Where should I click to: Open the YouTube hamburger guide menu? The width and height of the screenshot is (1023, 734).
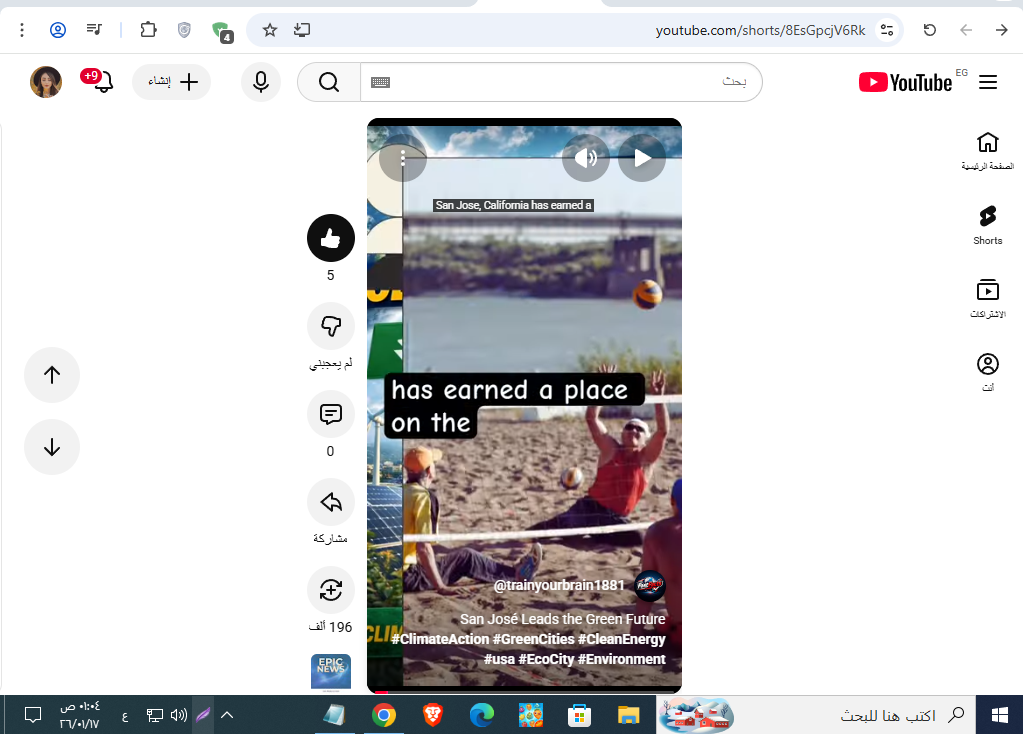coord(988,82)
